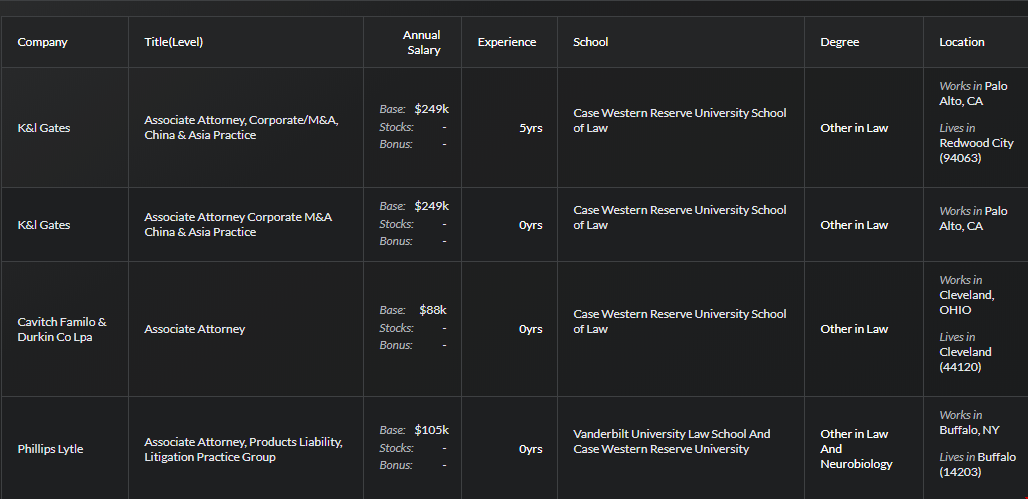This screenshot has width=1028, height=499.
Task: Select the 'Associate Attorney, Corporate/M&A, China & Asia Practice' title
Action: 241,127
